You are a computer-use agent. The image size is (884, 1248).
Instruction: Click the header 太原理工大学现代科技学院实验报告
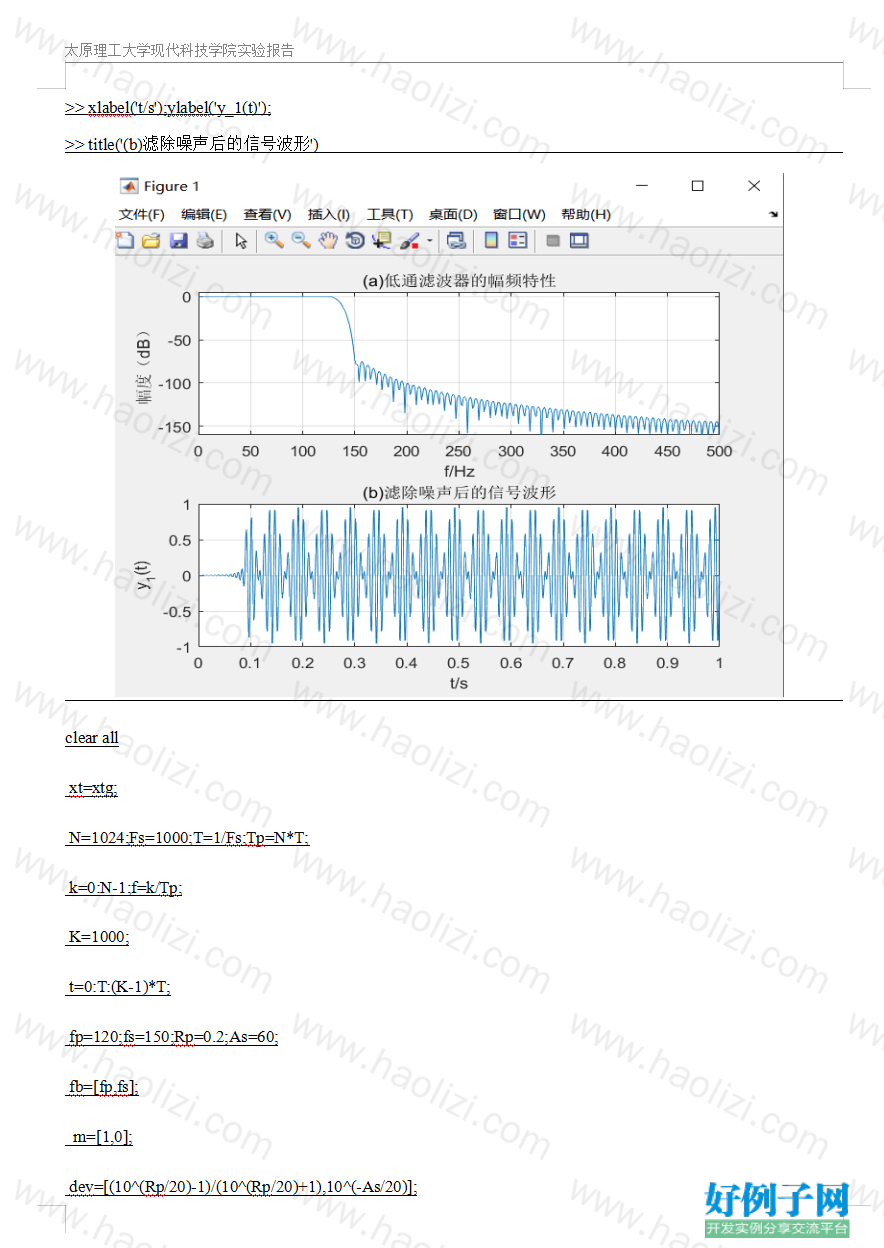coord(179,50)
